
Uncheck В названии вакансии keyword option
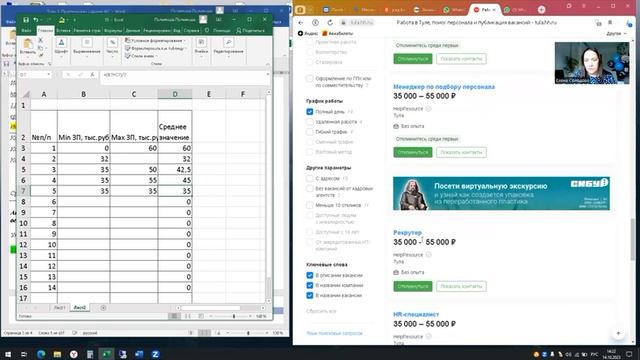coord(310,295)
